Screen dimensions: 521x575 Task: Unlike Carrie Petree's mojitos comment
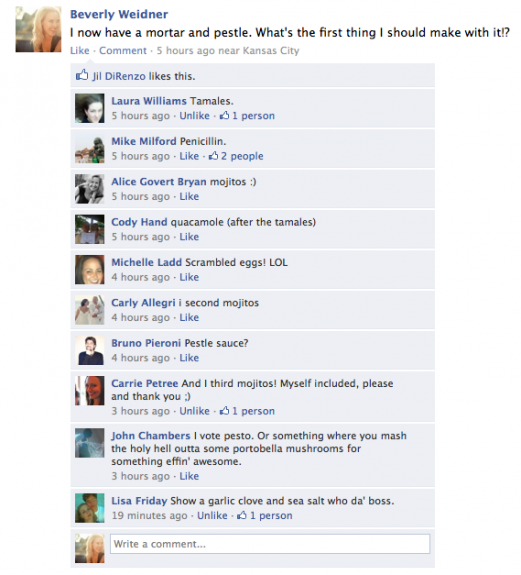tap(194, 411)
